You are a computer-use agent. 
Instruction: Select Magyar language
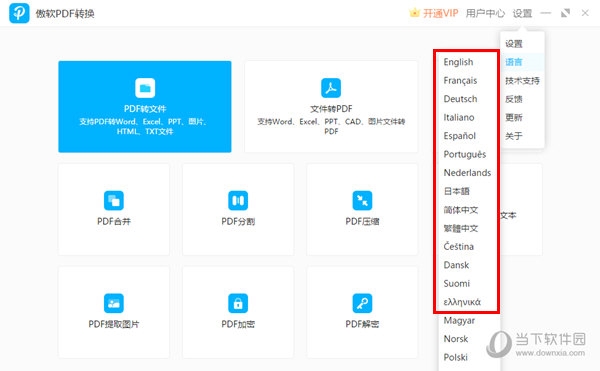point(459,321)
